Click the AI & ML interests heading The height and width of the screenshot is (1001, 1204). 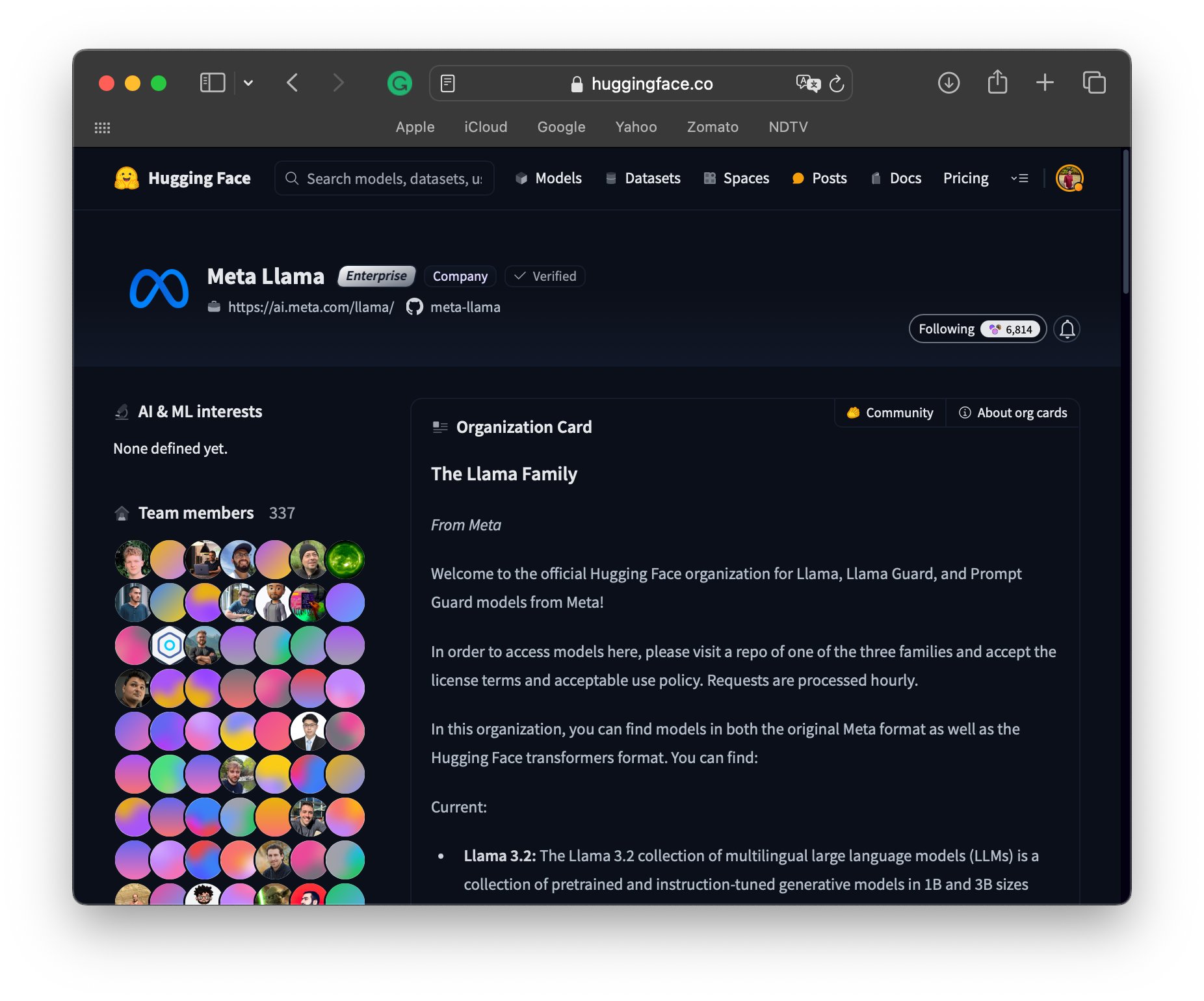coord(200,411)
